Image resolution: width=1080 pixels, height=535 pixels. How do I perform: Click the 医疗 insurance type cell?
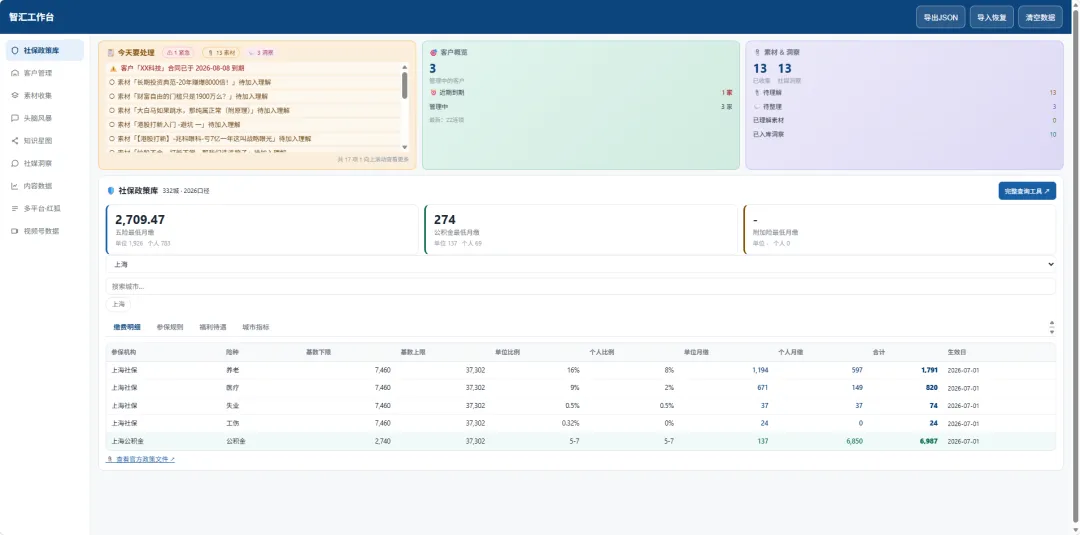pos(231,388)
